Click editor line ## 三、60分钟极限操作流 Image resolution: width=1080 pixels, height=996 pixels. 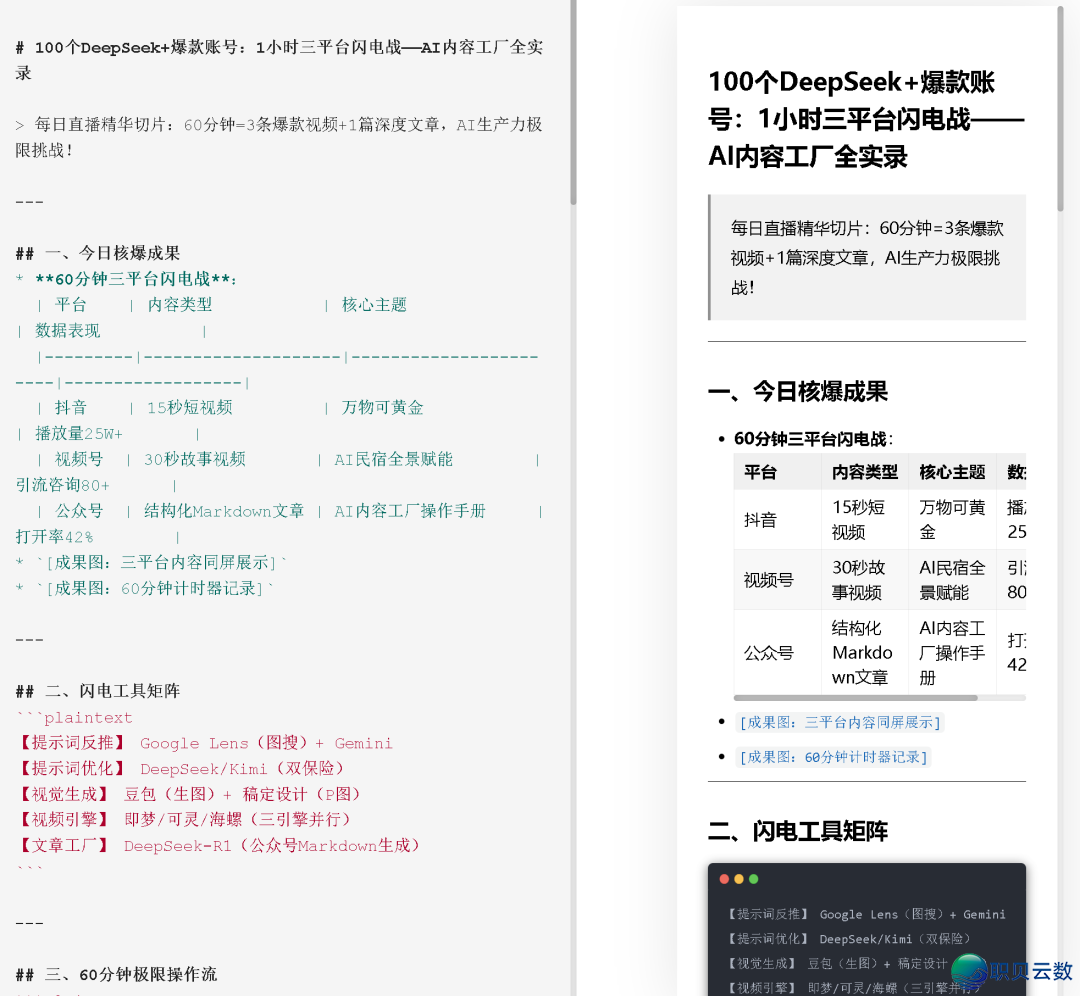pos(116,975)
